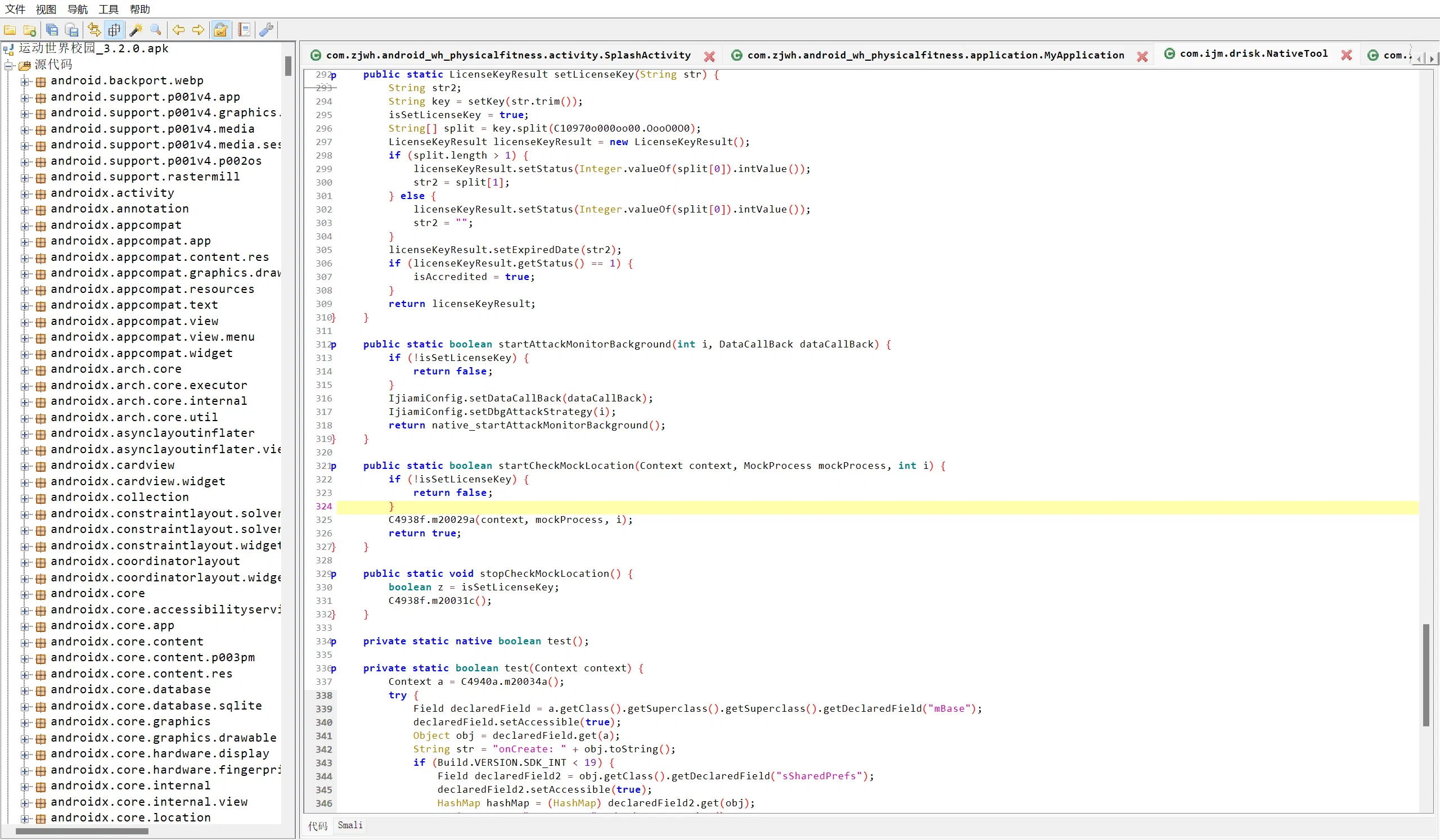Open the 视图 menu
This screenshot has height=840, width=1440.
(x=46, y=9)
